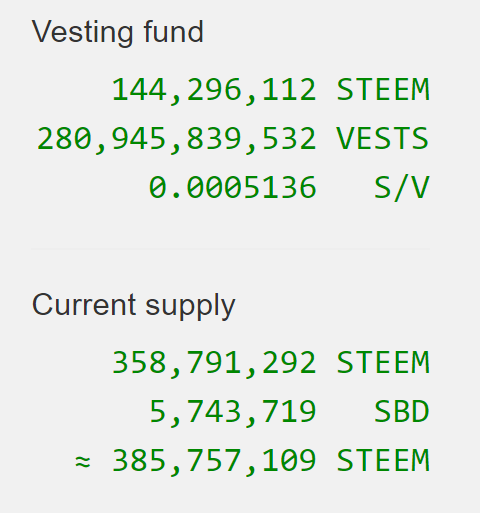Click the number 358,791,292
480x513 pixels.
coord(214,363)
